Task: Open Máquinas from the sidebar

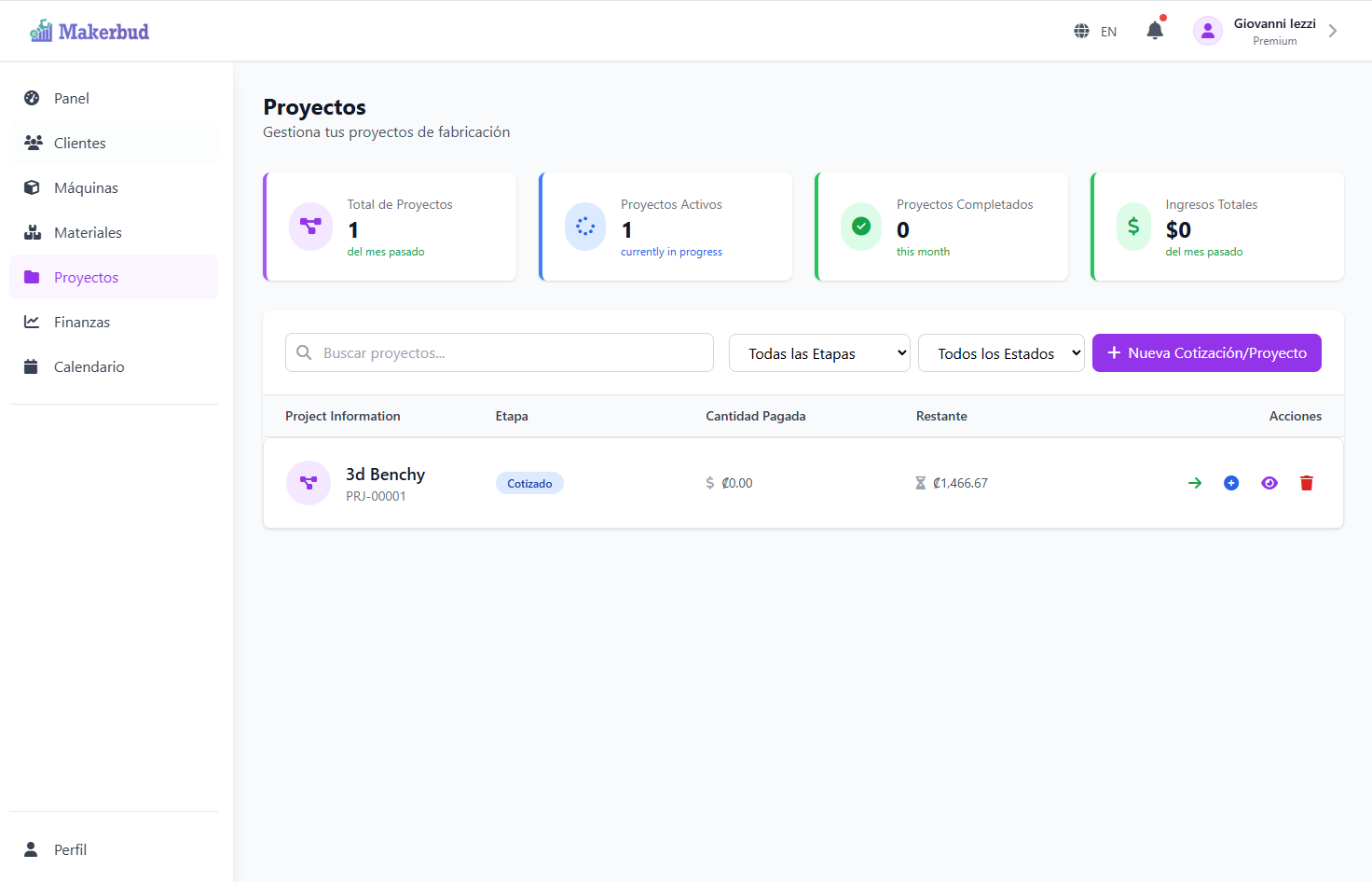Action: pos(86,187)
